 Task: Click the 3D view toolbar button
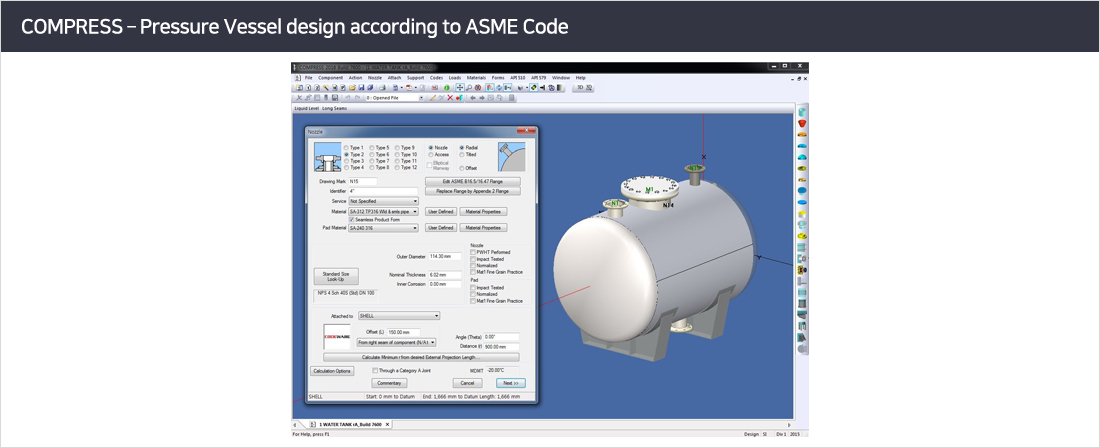[x=580, y=88]
